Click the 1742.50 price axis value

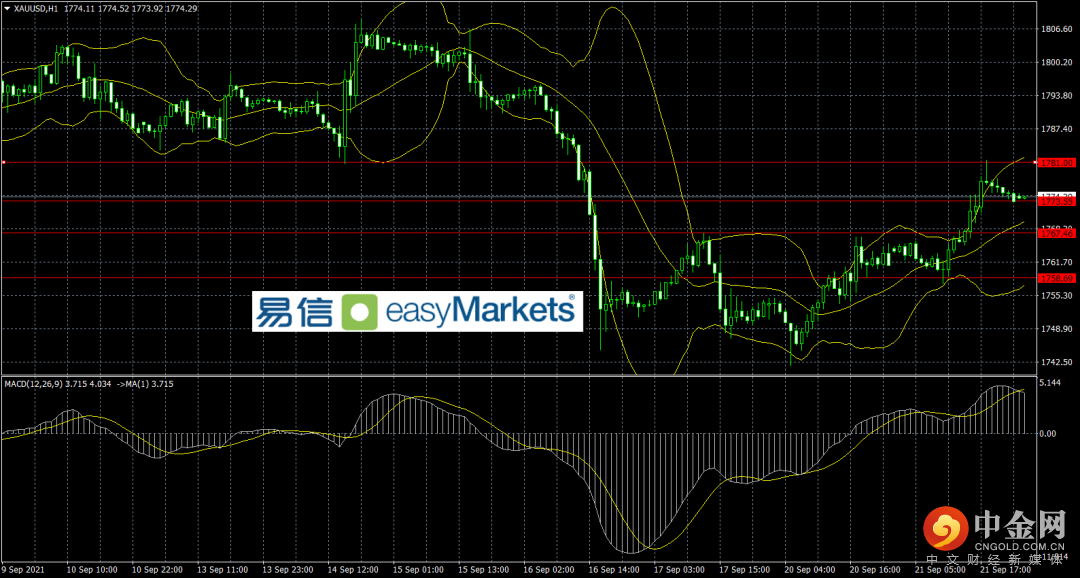[x=1057, y=362]
